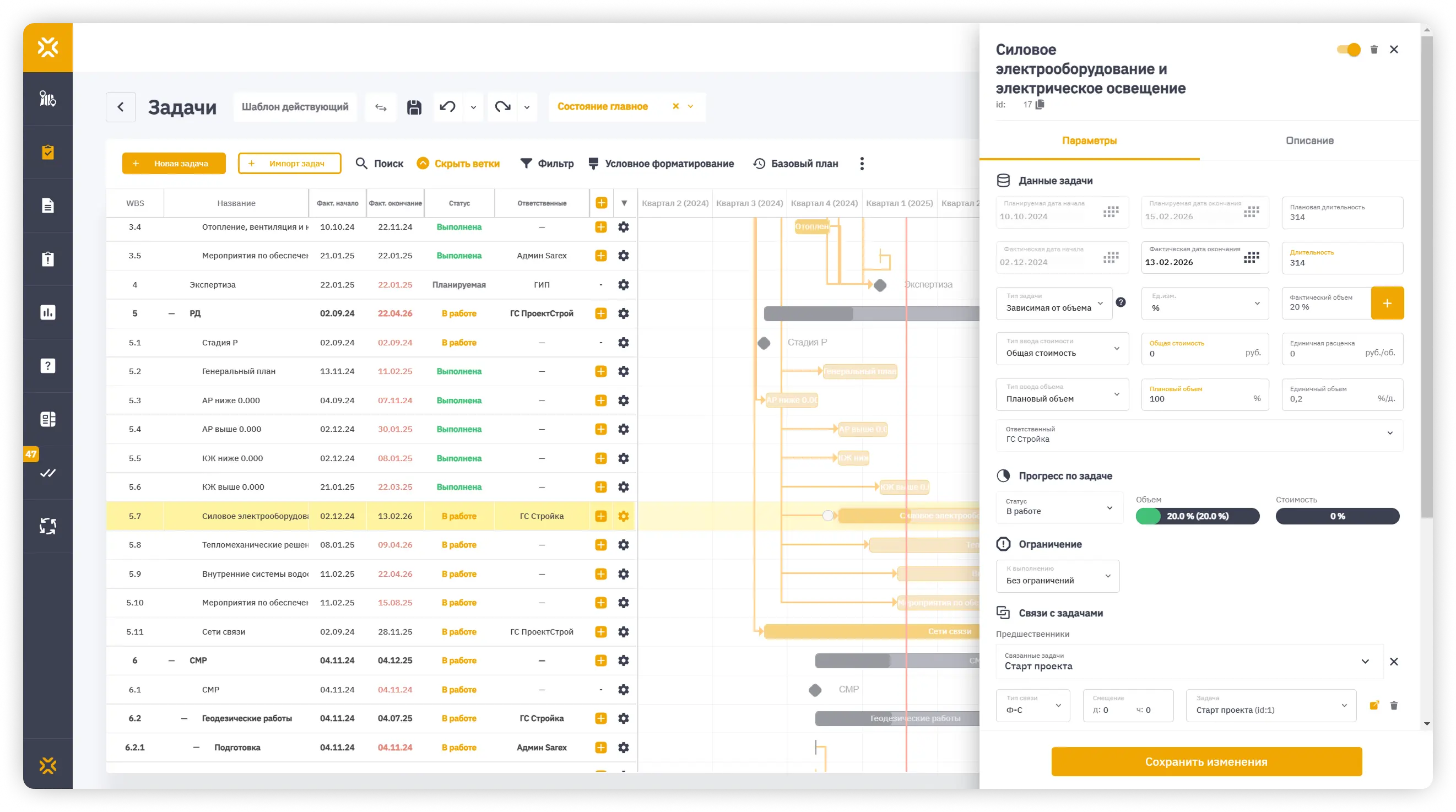This screenshot has height=812, width=1456.
Task: Click the Поиск magnifier icon
Action: [362, 163]
